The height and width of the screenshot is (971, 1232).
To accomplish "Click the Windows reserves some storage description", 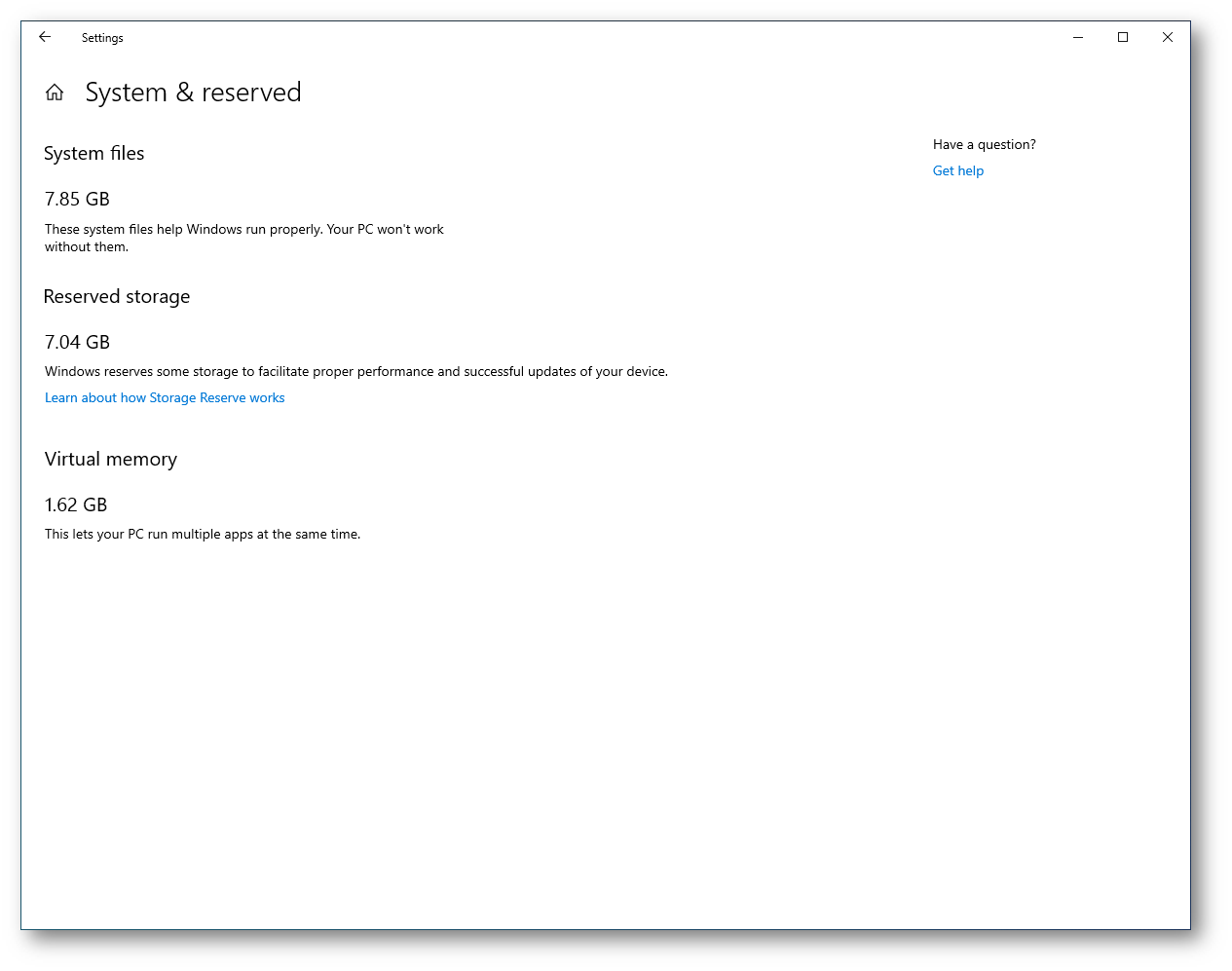I will (x=356, y=371).
